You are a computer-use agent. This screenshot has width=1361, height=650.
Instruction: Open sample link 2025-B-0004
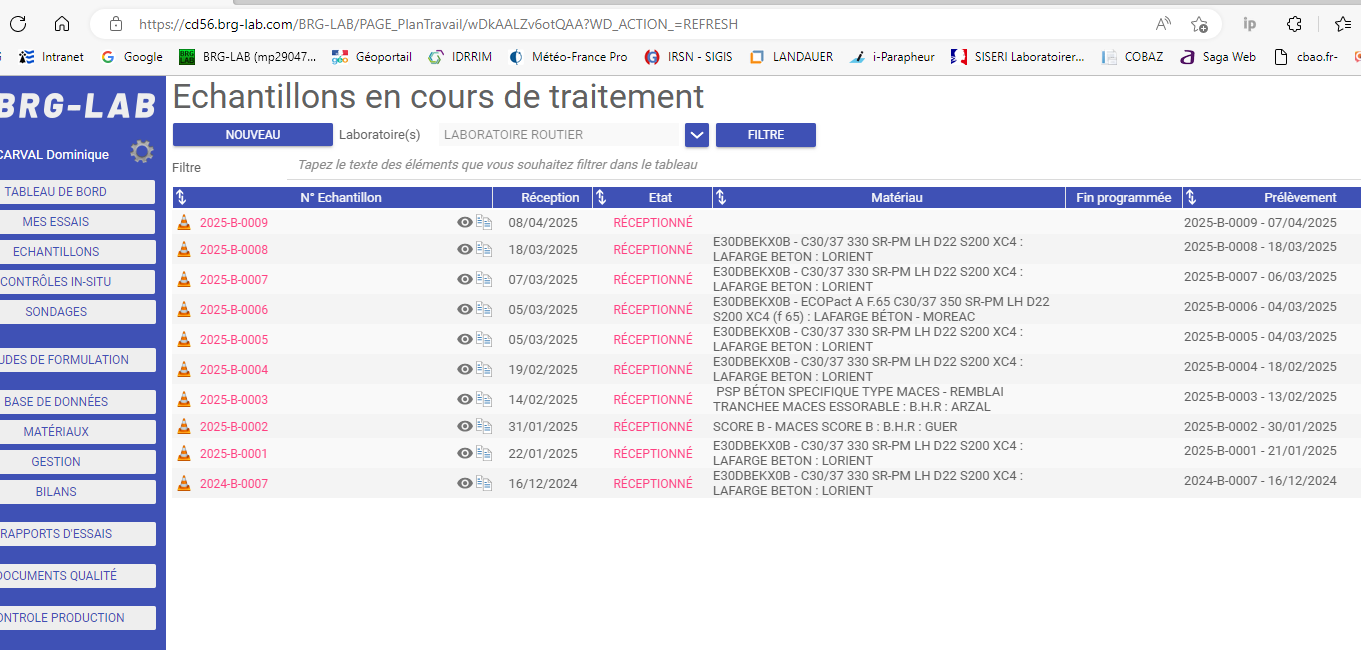tap(234, 370)
